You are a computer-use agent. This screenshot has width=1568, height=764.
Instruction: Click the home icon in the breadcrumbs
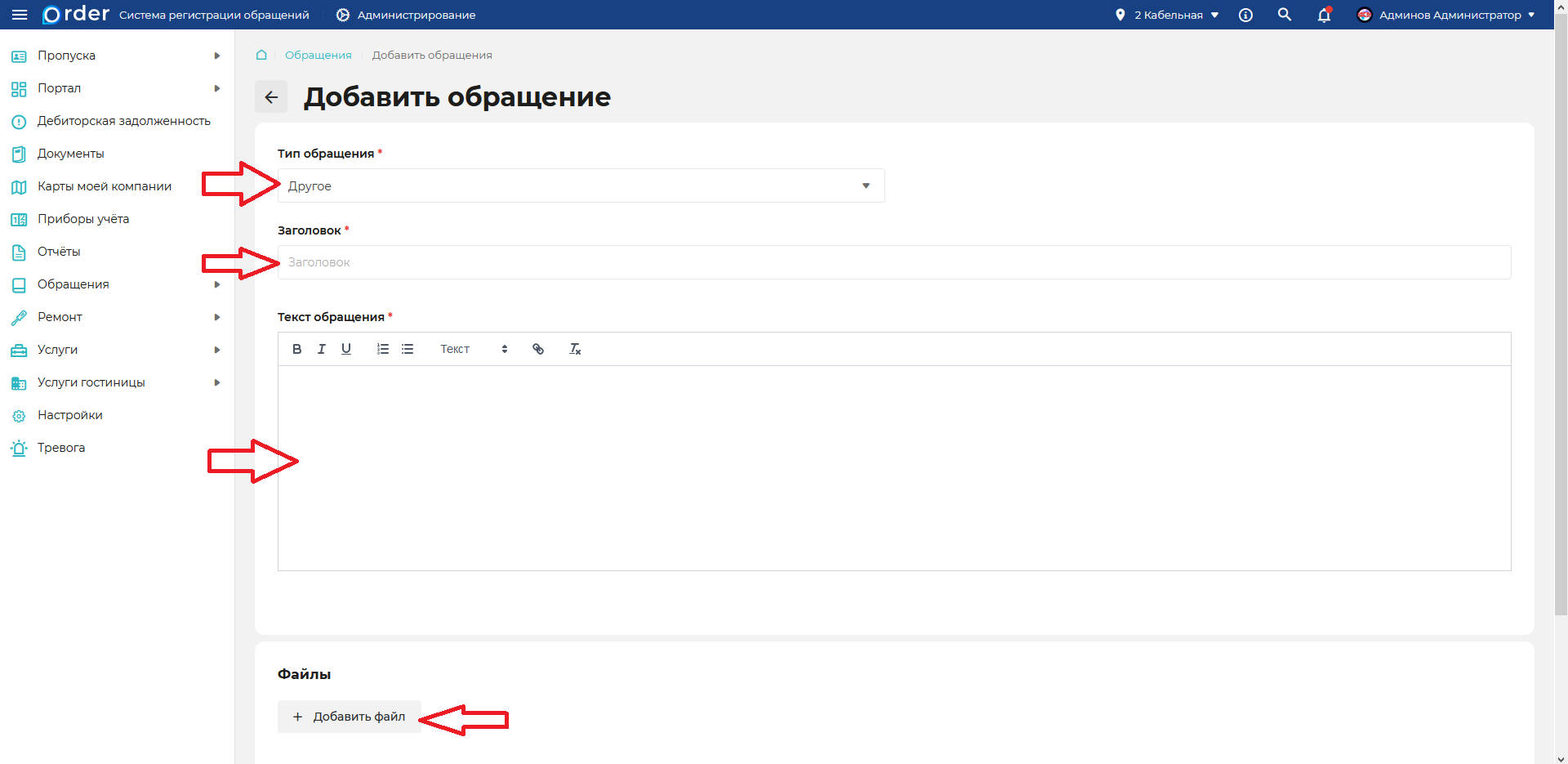tap(261, 55)
